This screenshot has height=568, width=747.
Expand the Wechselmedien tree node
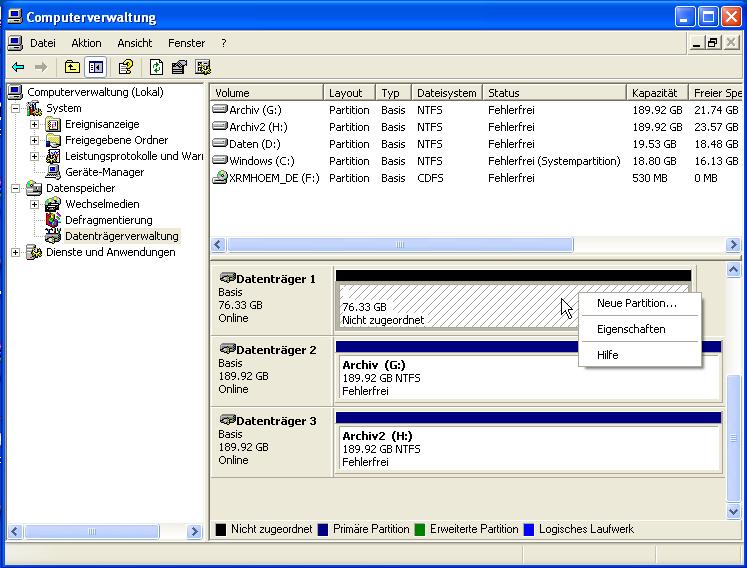pyautogui.click(x=35, y=204)
